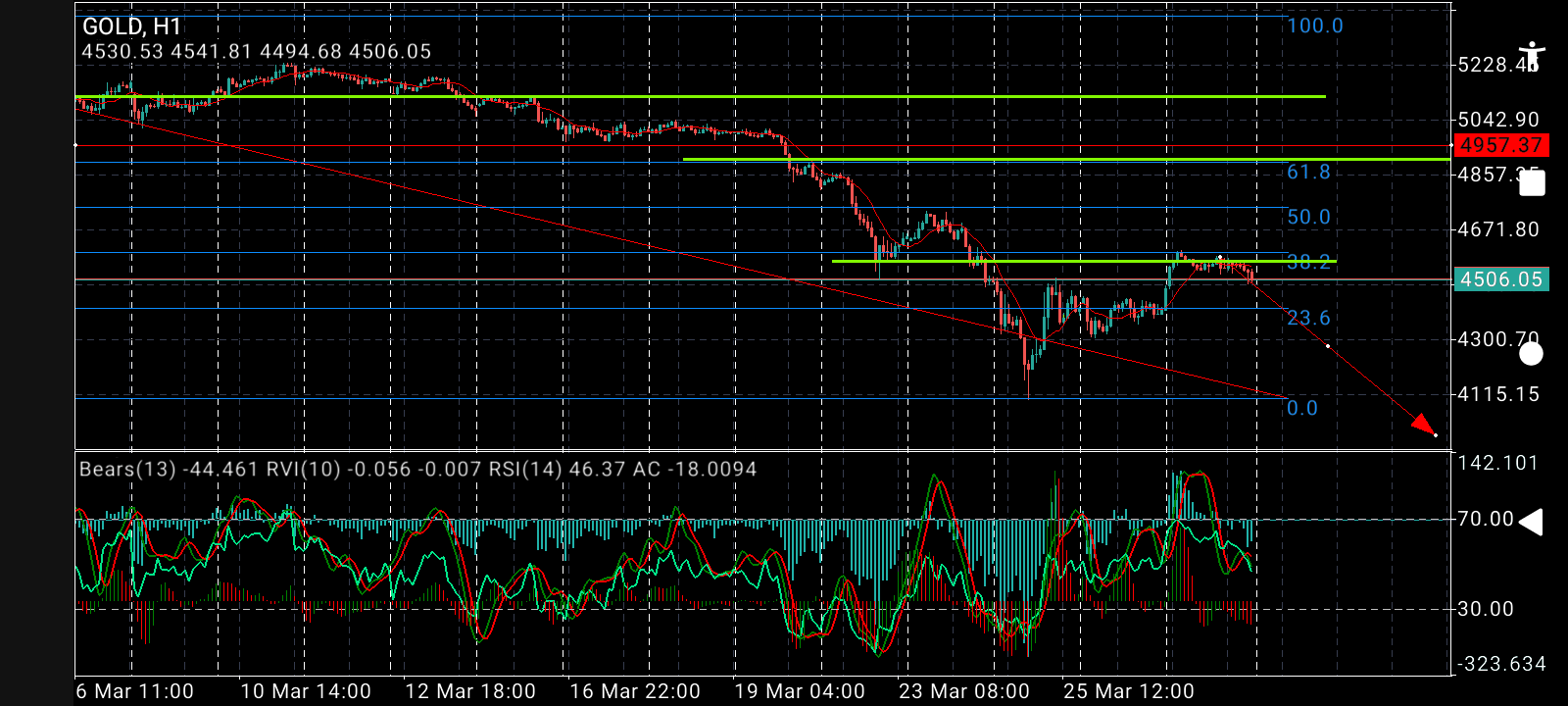Tap the 19 Mar 04:00 time label
1568x706 pixels.
[800, 691]
